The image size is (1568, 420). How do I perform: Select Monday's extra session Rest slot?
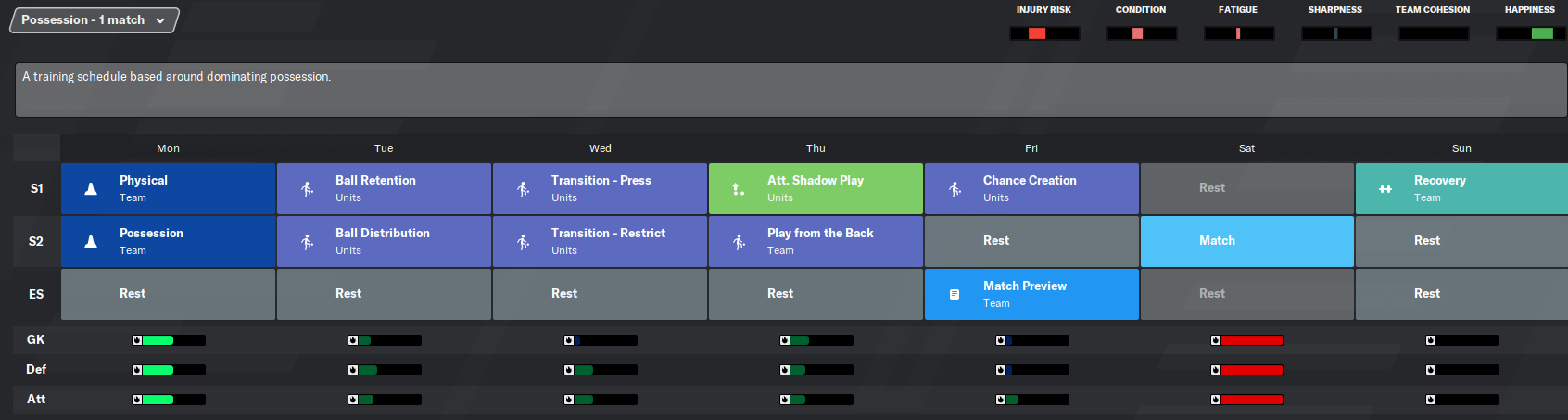(x=168, y=295)
